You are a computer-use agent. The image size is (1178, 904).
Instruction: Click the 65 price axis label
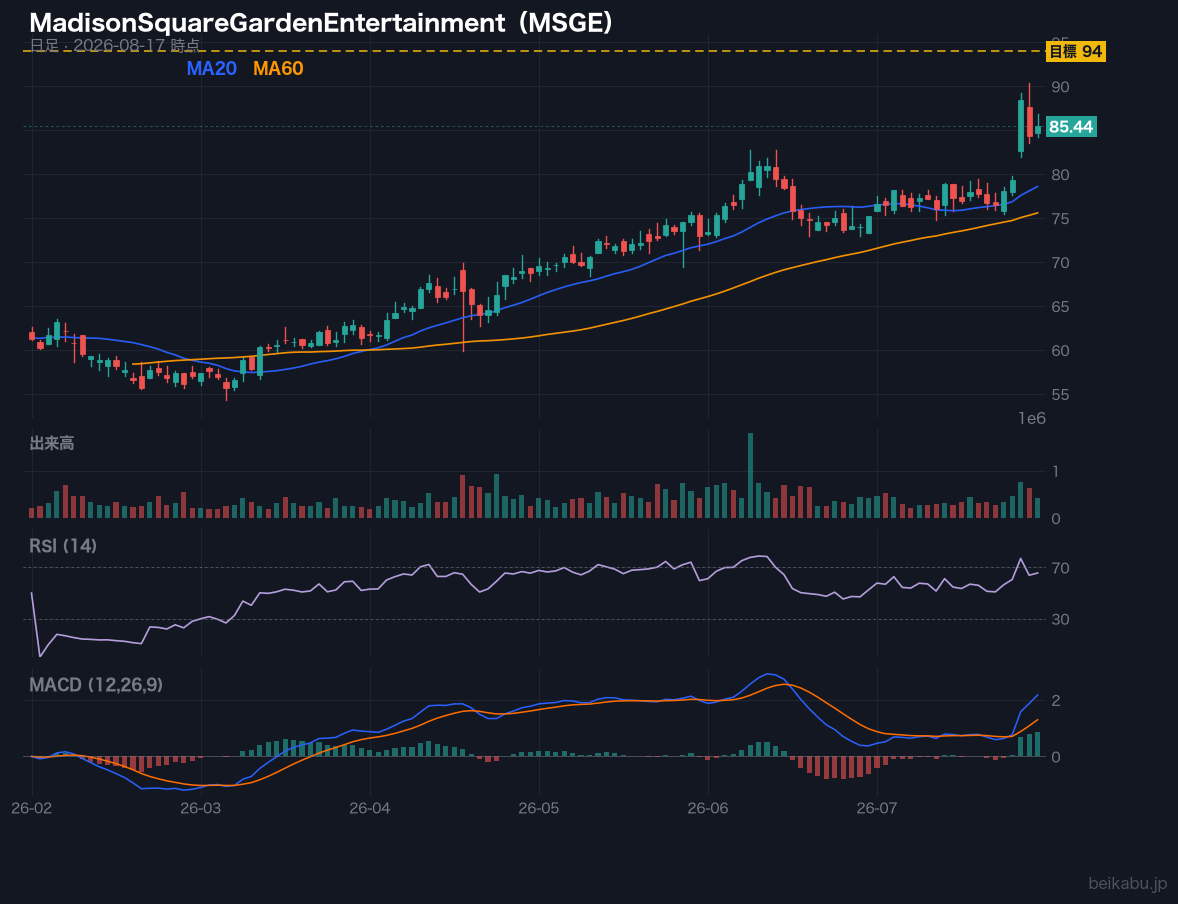click(x=1060, y=307)
